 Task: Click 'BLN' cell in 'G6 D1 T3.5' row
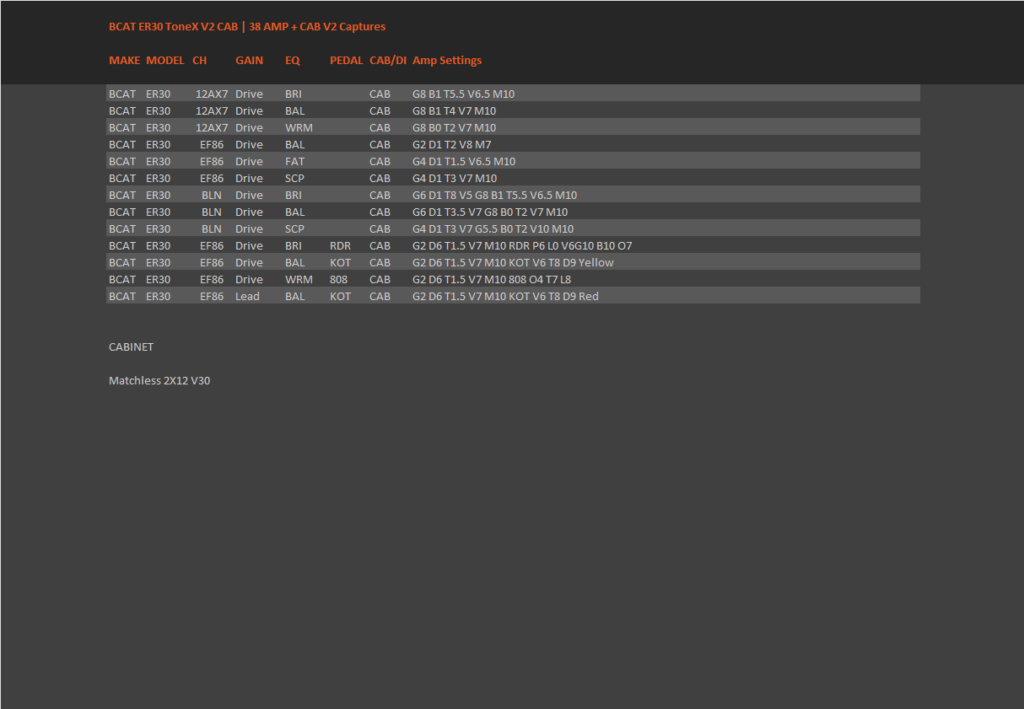(x=212, y=212)
